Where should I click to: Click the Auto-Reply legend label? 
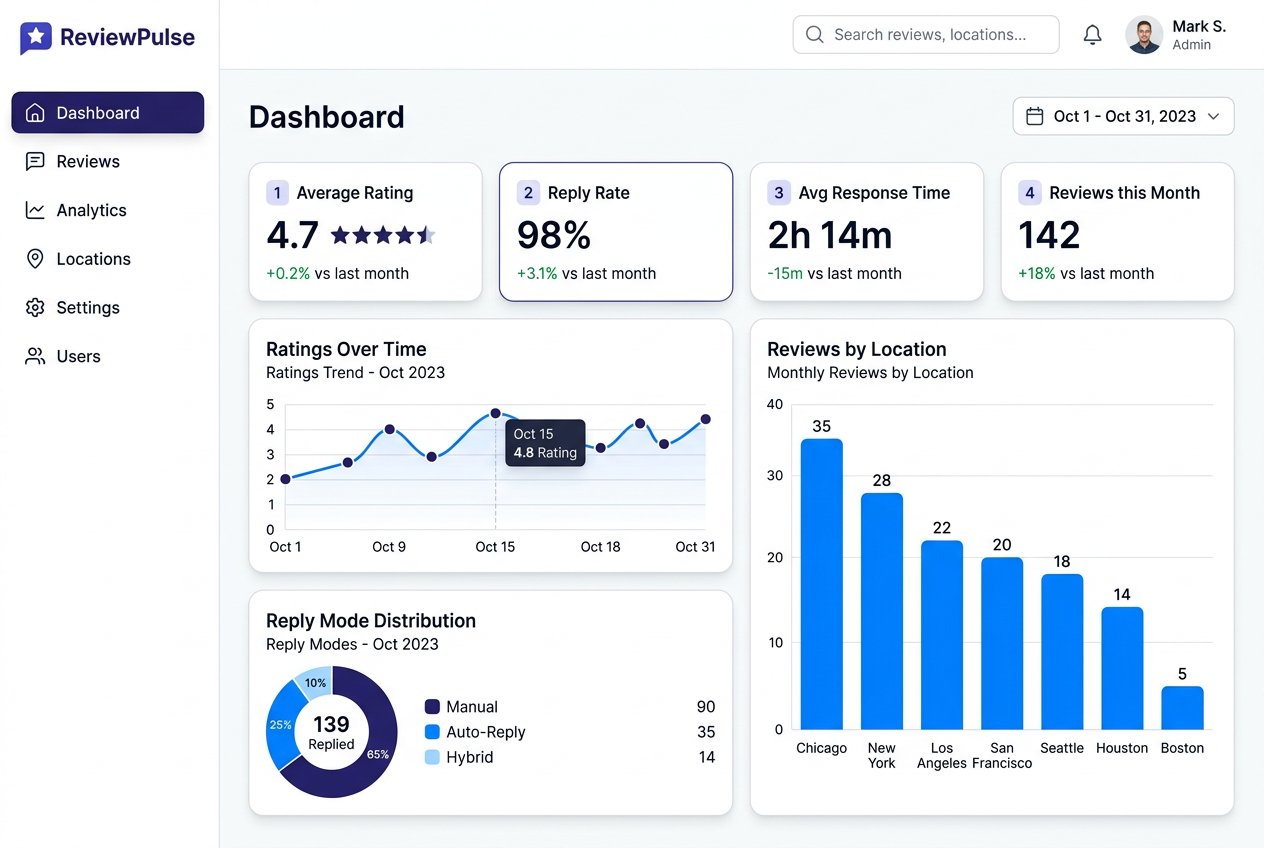pyautogui.click(x=486, y=732)
